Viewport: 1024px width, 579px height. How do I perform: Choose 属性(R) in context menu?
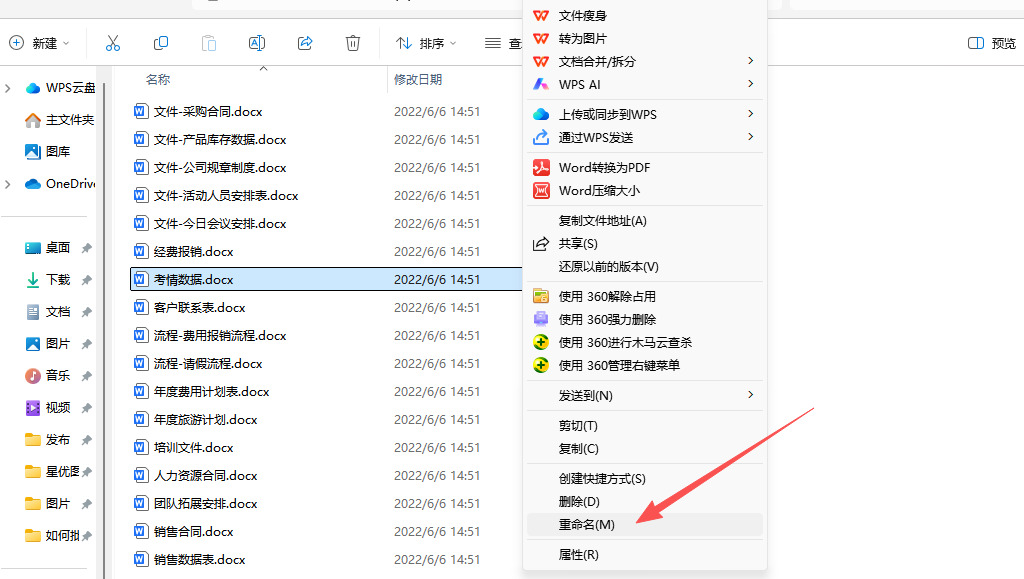tap(645, 555)
